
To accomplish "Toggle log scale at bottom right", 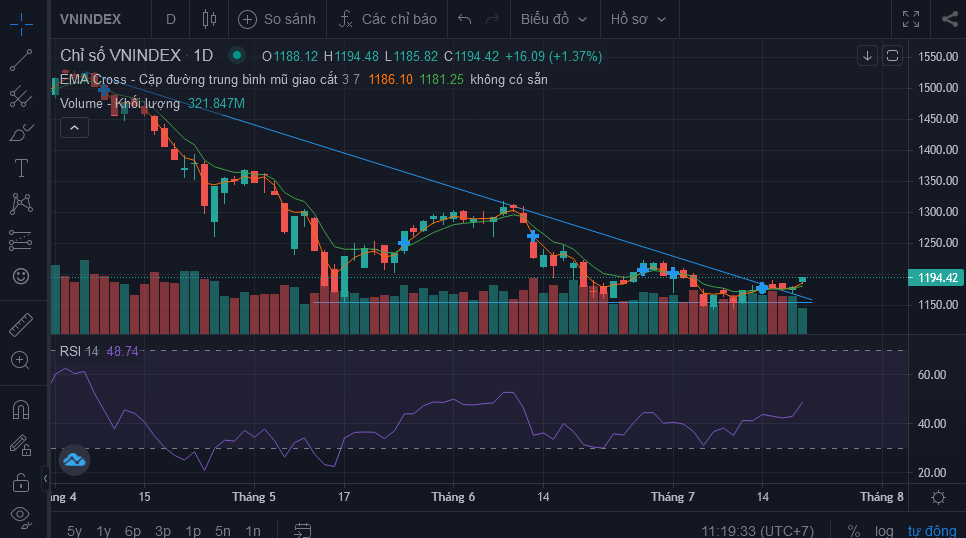I will point(884,530).
